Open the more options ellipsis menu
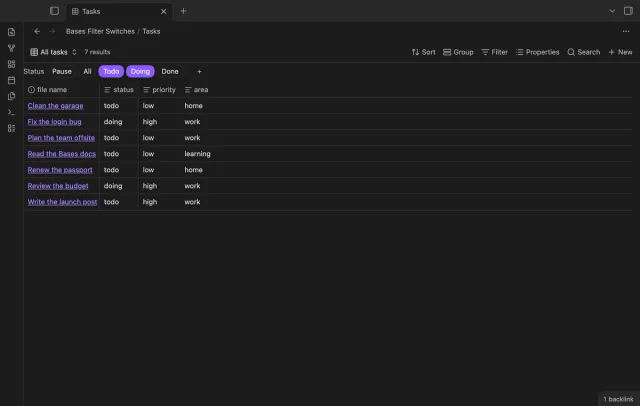The height and width of the screenshot is (406, 640). 626,31
